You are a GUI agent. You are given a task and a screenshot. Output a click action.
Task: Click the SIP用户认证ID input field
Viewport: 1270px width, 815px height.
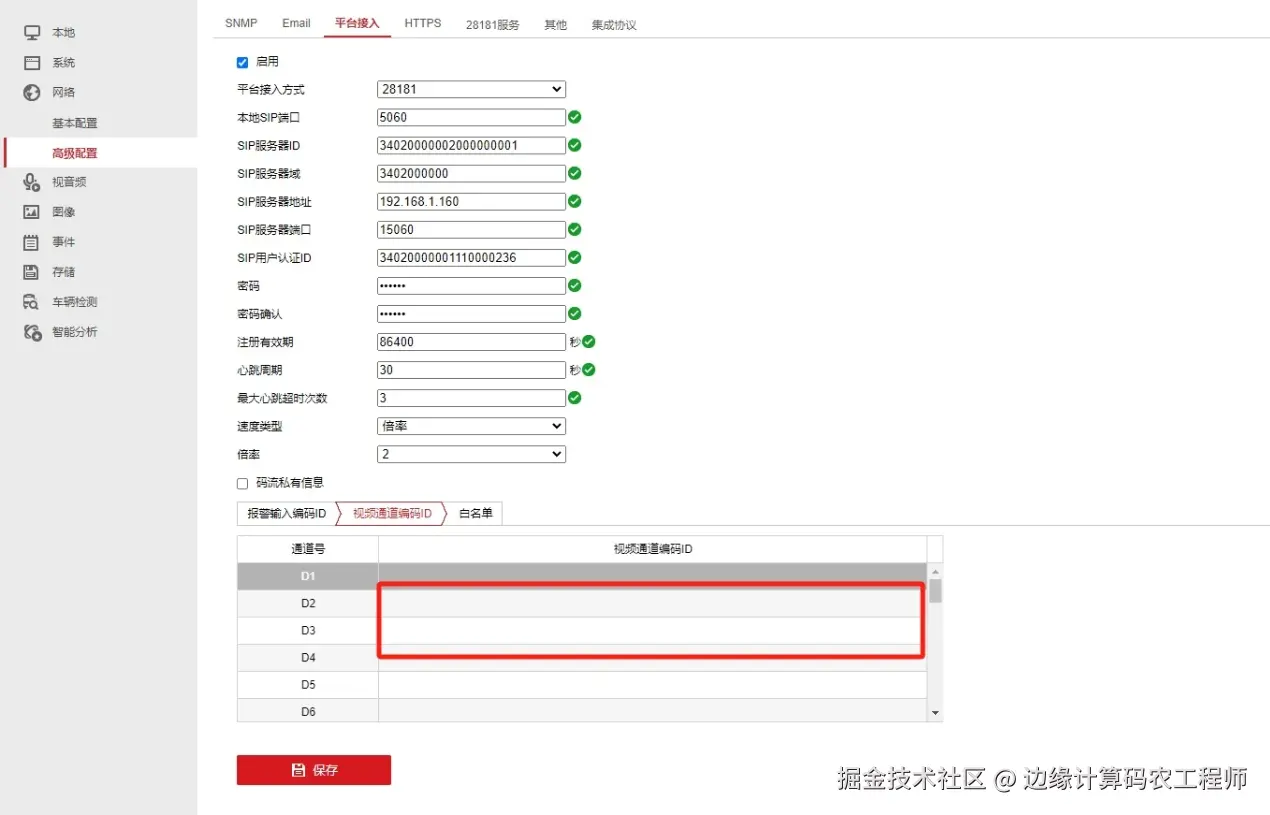click(471, 257)
